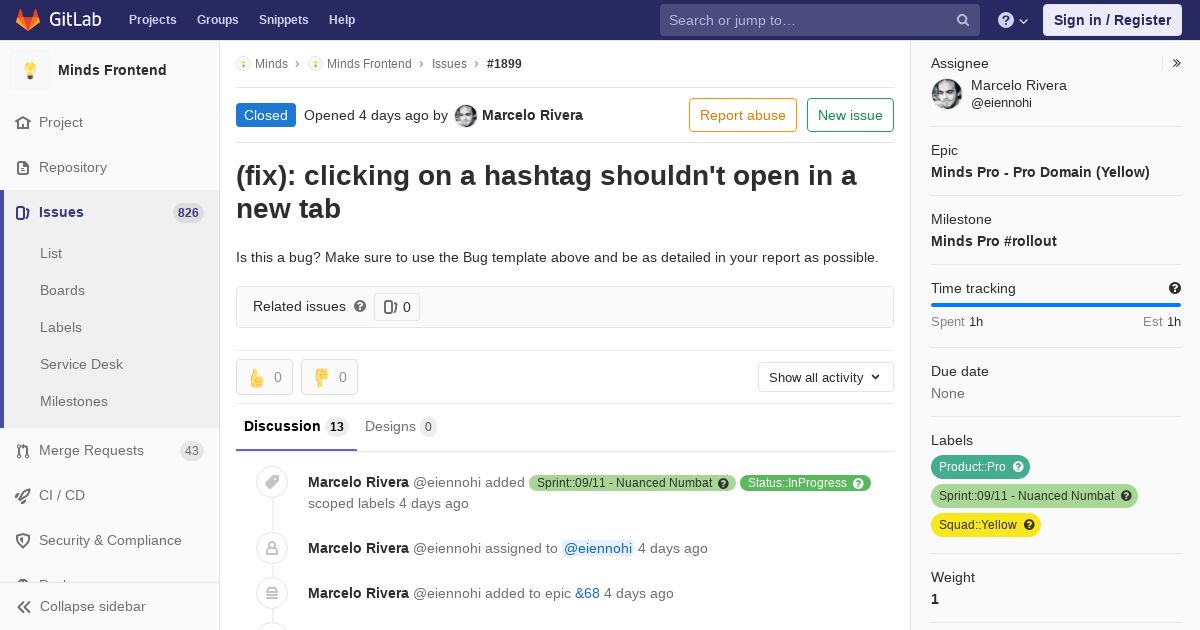
Task: Switch to Designs tab
Action: (x=401, y=427)
